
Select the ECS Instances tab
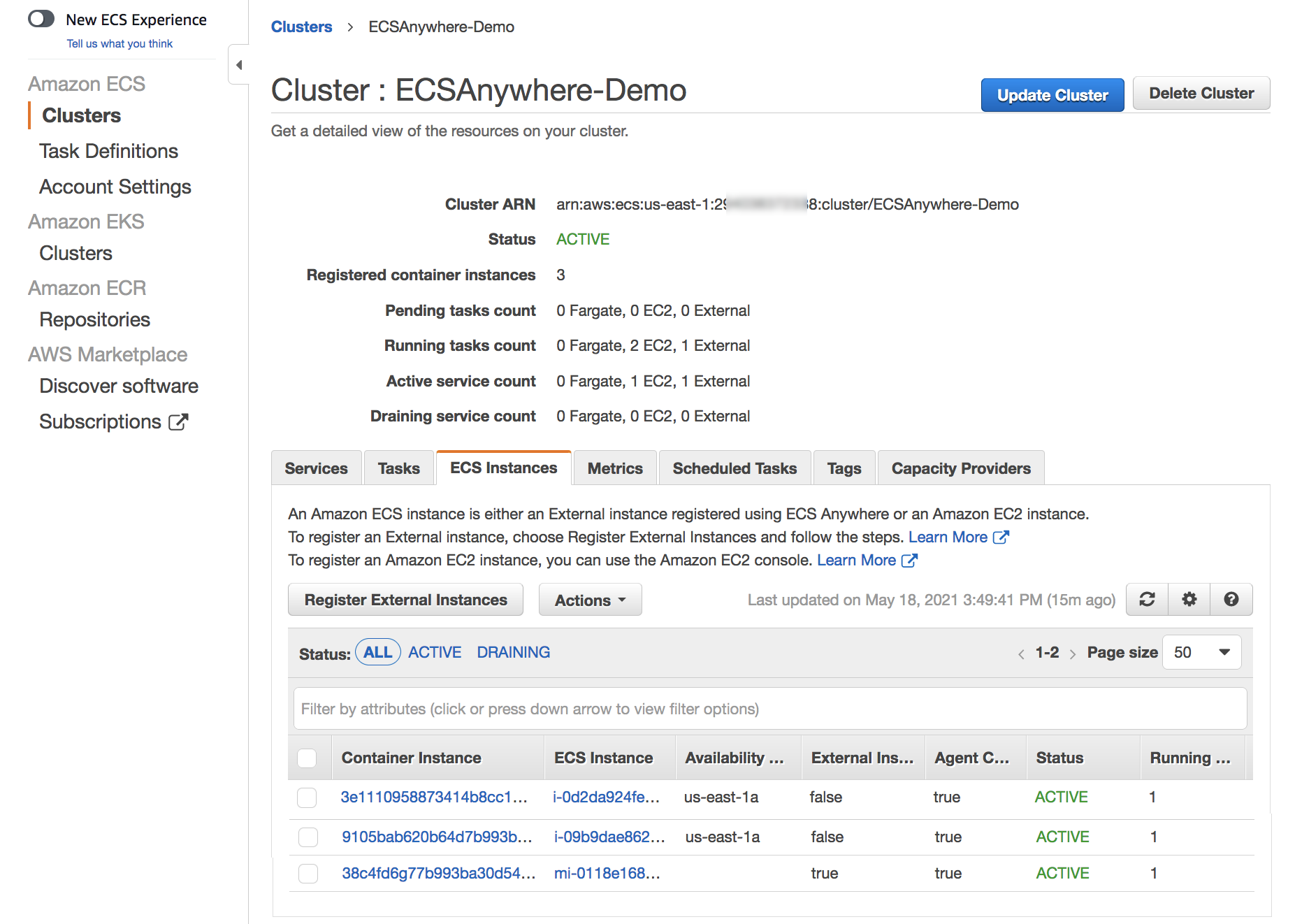tap(504, 468)
